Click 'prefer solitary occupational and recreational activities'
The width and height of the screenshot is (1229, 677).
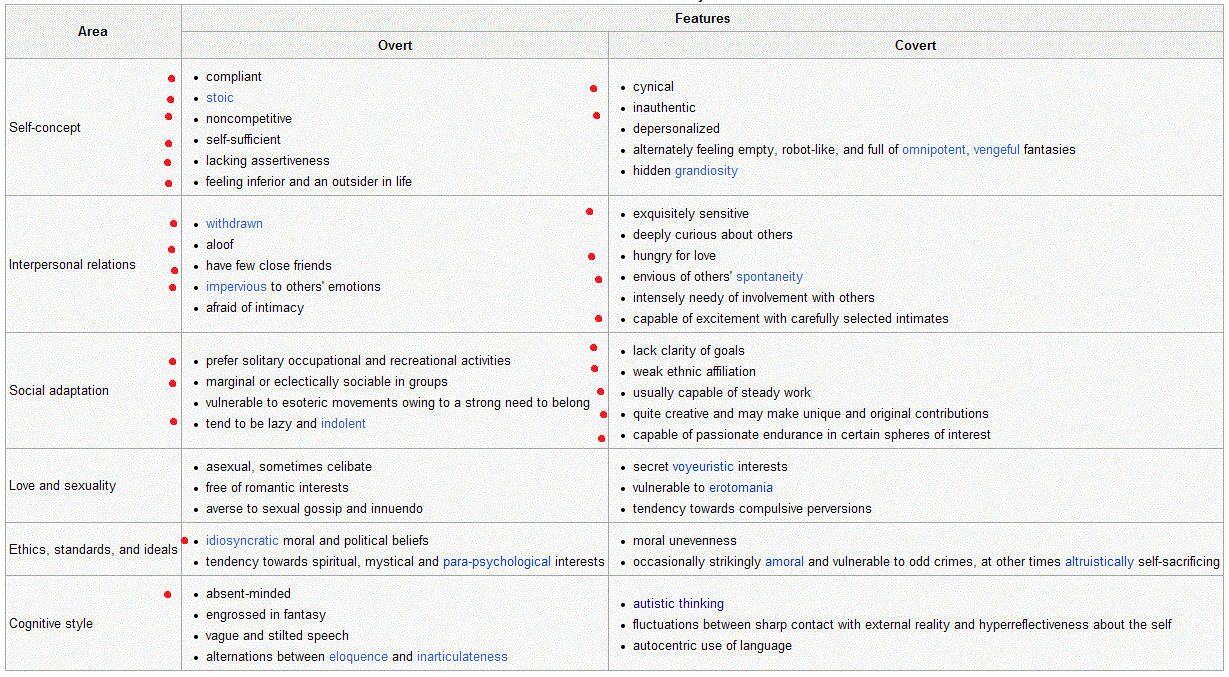[358, 361]
